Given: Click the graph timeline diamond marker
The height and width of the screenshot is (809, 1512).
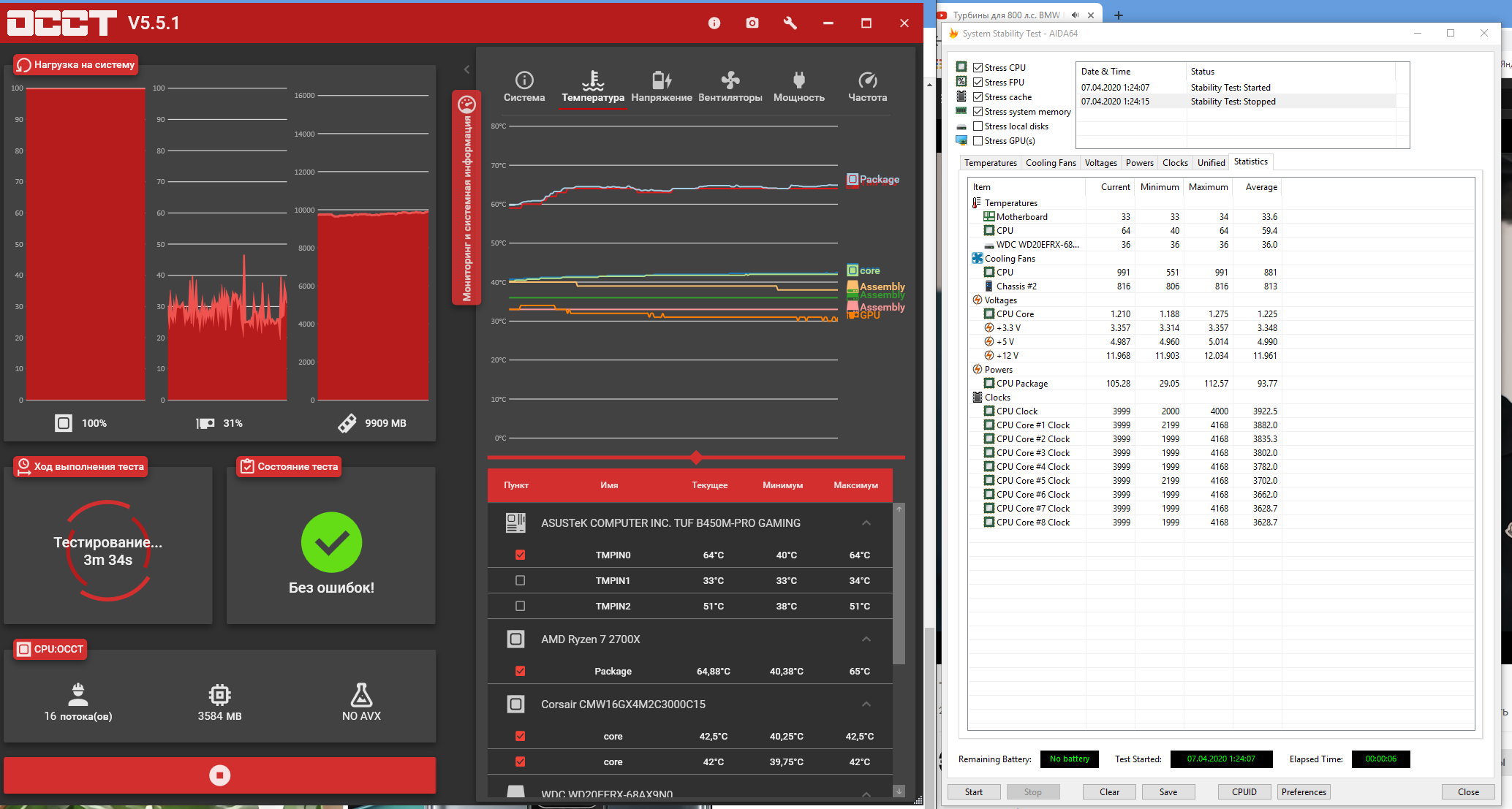Looking at the screenshot, I should coord(696,457).
